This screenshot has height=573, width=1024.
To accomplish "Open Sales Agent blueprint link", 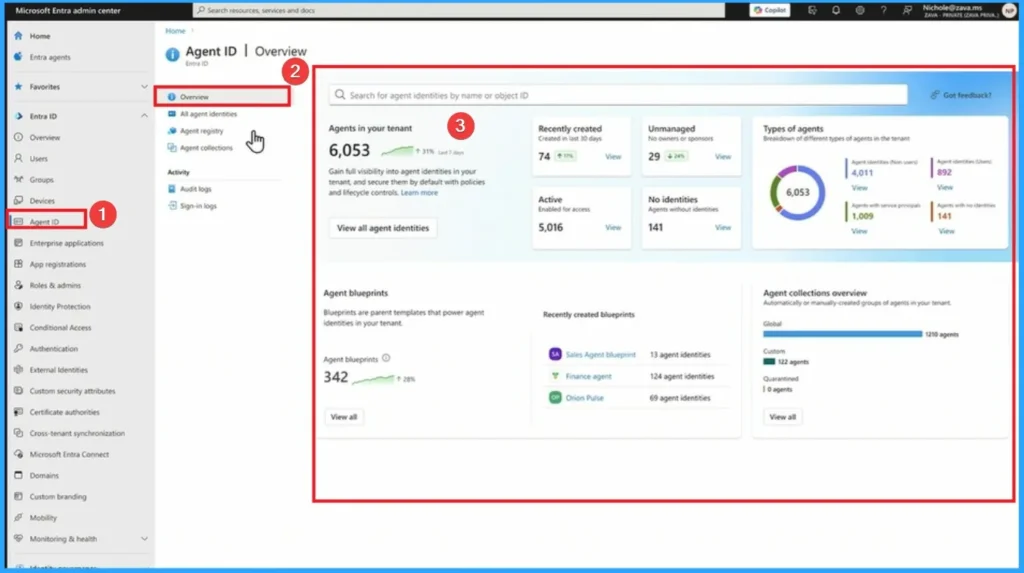I will point(600,355).
